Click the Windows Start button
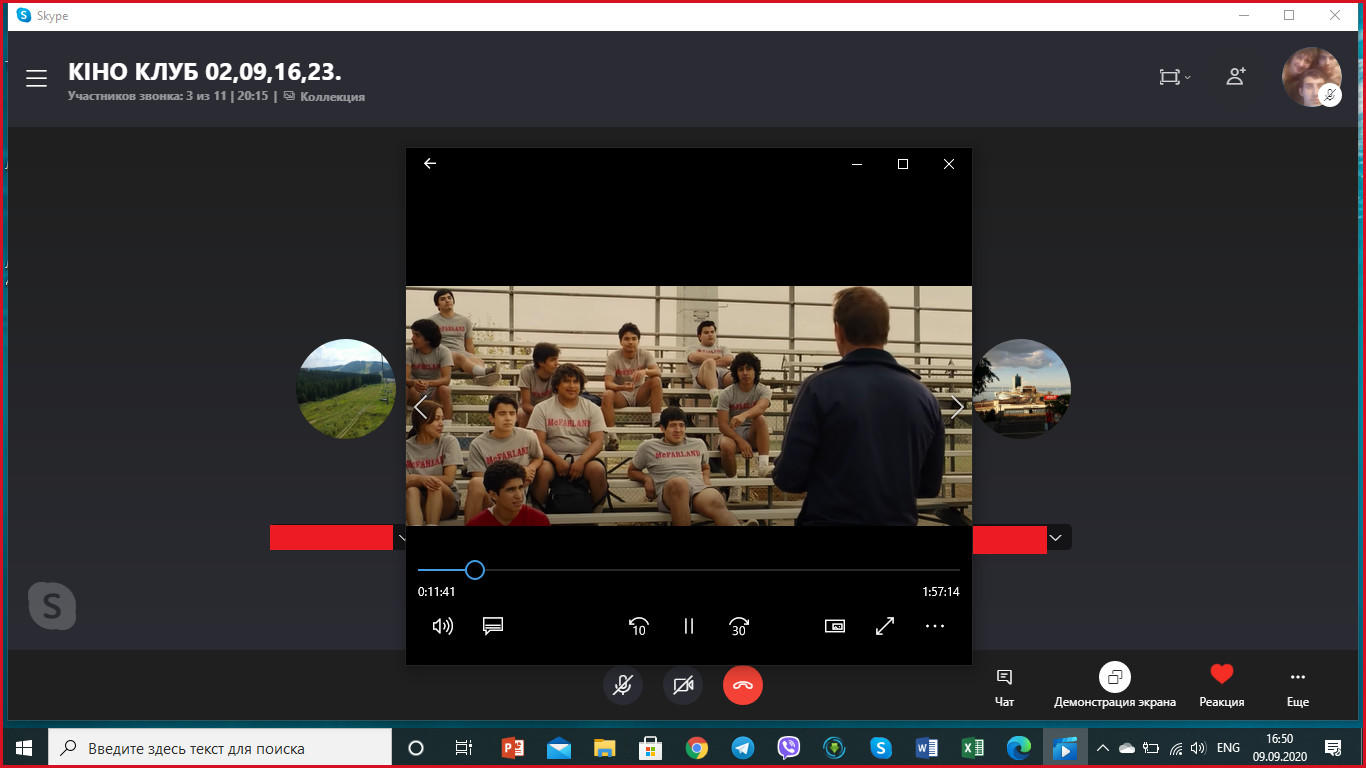Viewport: 1366px width, 768px height. 24,747
